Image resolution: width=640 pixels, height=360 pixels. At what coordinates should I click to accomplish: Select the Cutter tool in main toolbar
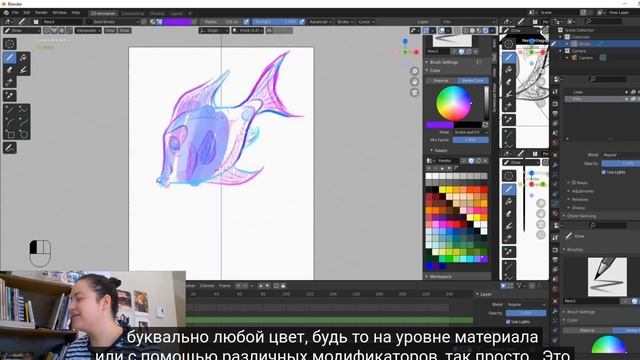[10, 82]
